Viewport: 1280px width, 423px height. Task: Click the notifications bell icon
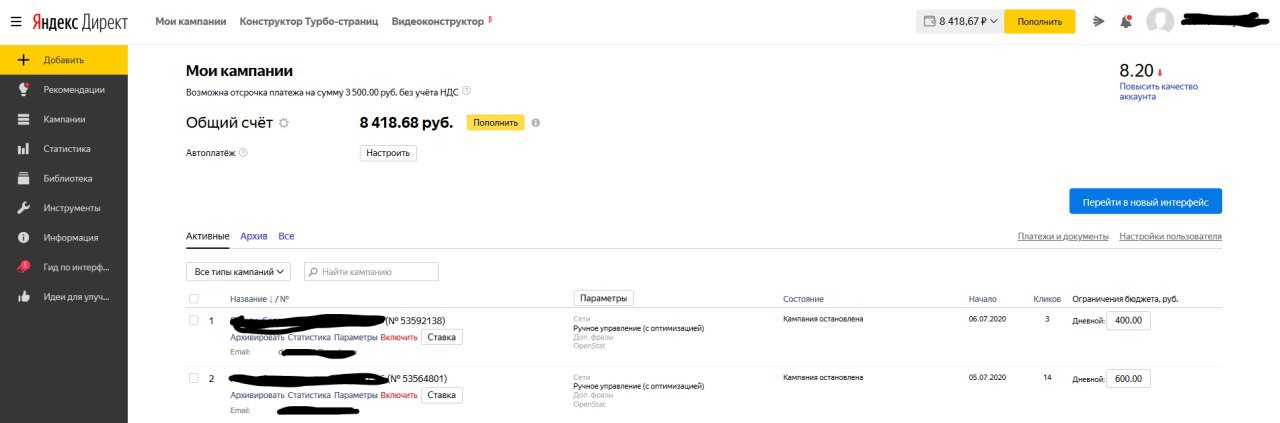[x=1126, y=21]
